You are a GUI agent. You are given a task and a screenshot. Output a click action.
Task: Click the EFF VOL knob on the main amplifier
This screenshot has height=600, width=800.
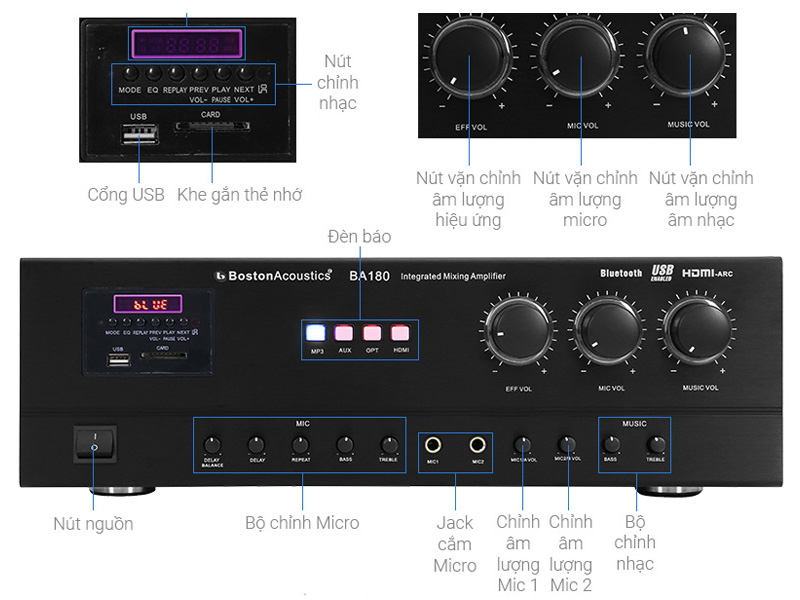(518, 330)
